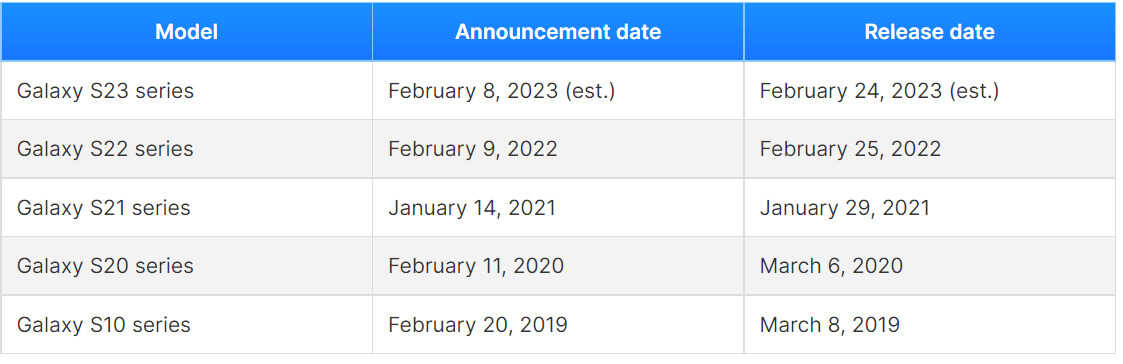Click the Release date column header

[x=930, y=32]
